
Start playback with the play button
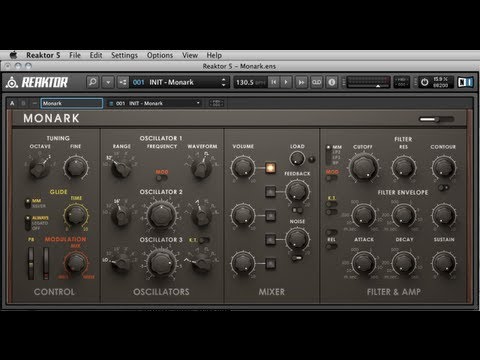coord(286,82)
